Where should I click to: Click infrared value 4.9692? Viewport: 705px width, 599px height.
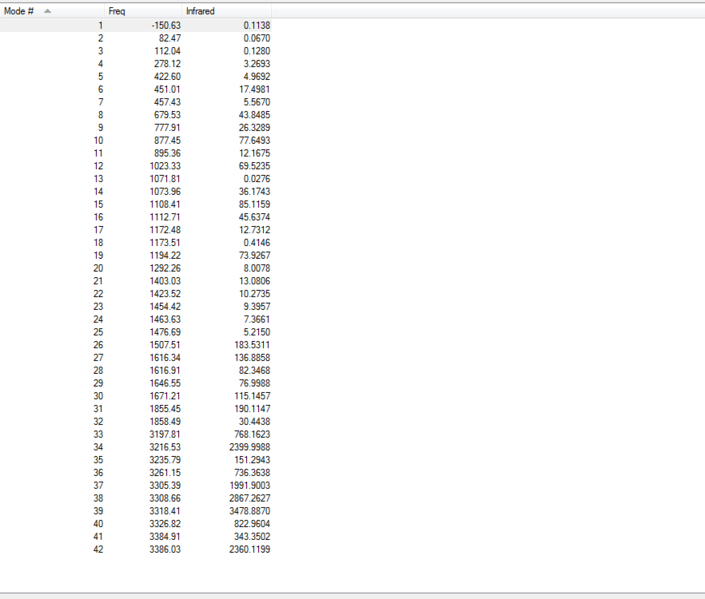coord(257,77)
